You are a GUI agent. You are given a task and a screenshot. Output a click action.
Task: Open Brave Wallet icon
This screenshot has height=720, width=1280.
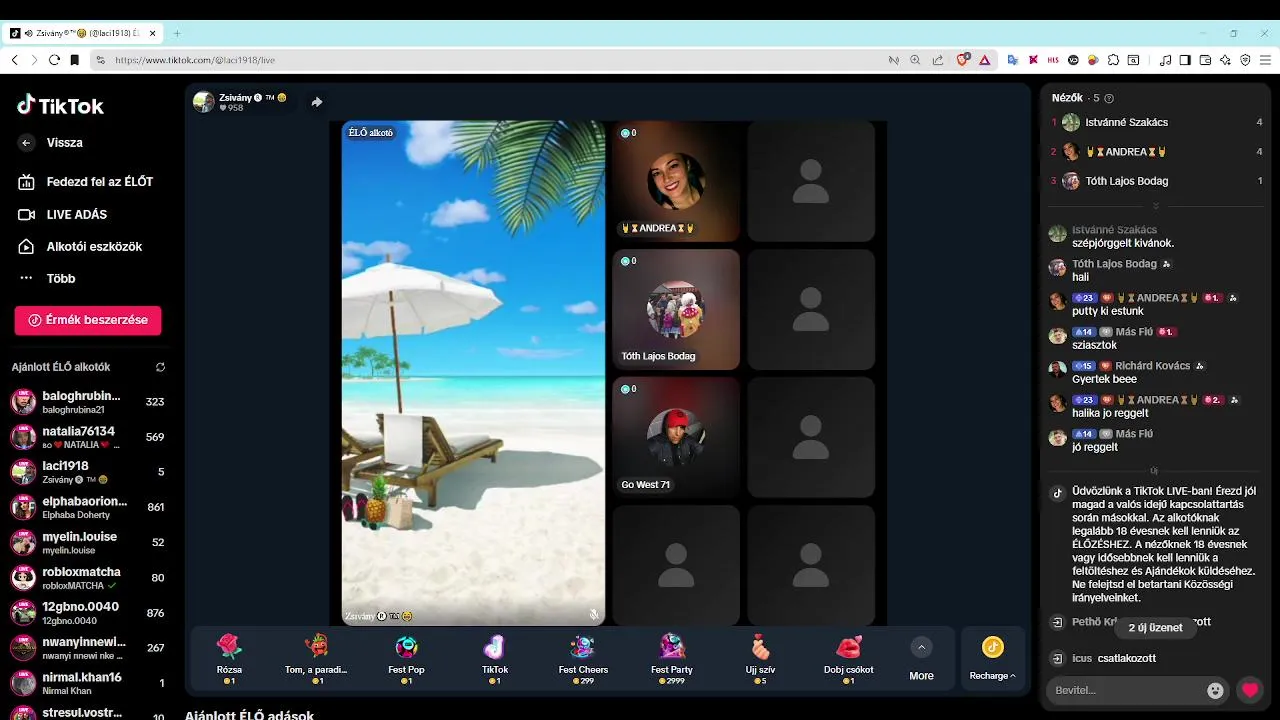click(1205, 60)
